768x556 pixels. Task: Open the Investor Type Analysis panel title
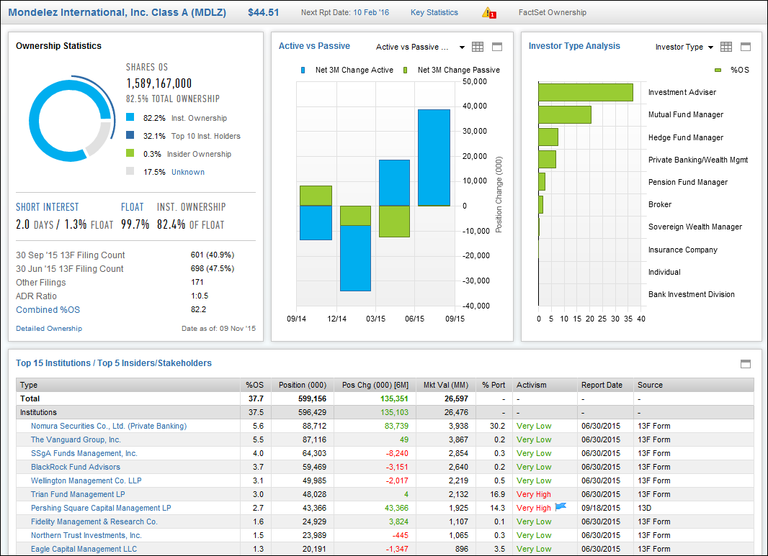click(574, 46)
